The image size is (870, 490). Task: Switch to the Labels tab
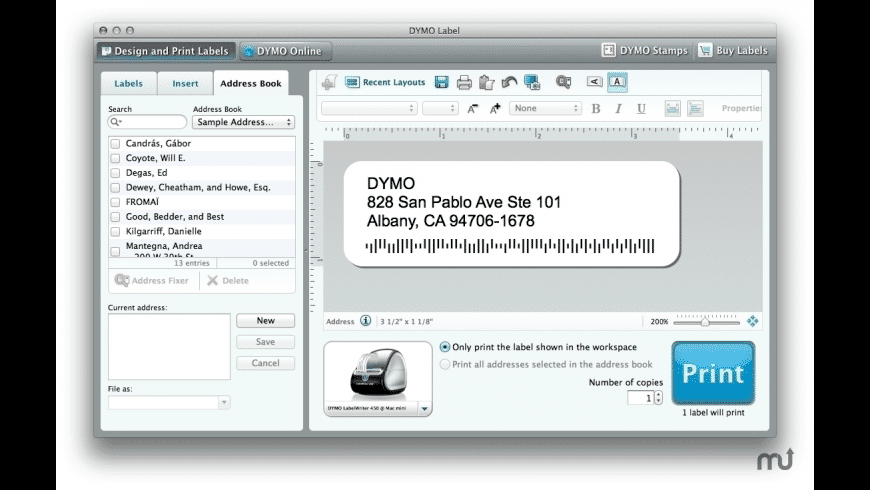pyautogui.click(x=128, y=83)
